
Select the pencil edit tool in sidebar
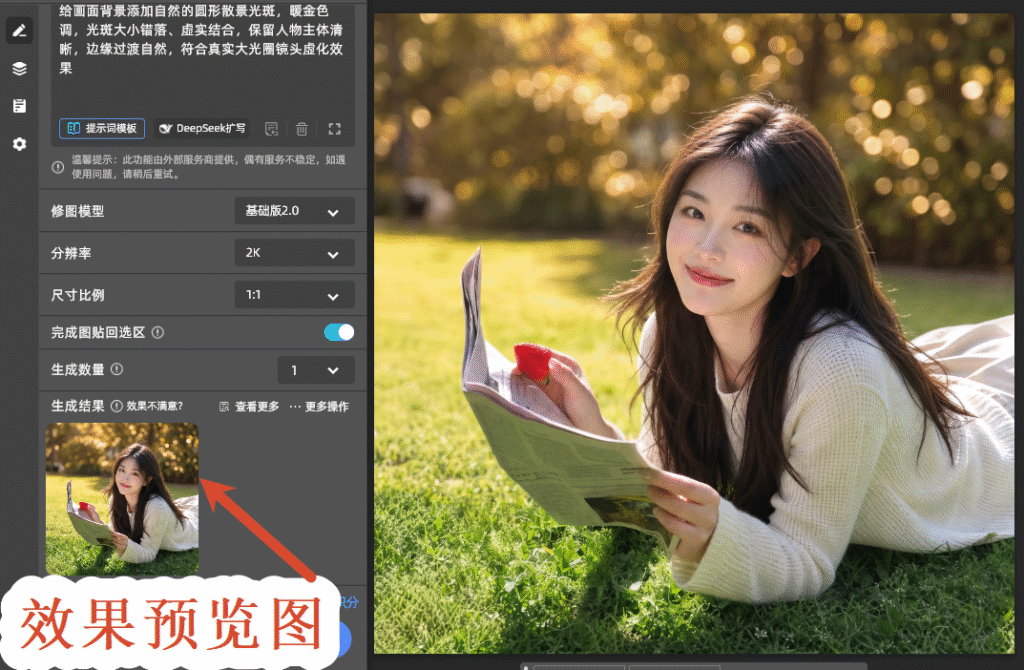(19, 31)
